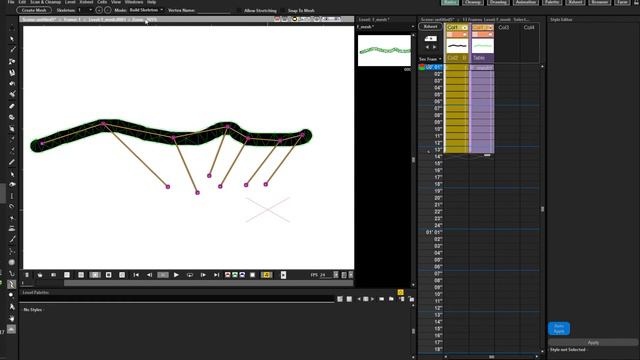Toggle the loop playback button
640x360 pixels.
pyautogui.click(x=190, y=275)
